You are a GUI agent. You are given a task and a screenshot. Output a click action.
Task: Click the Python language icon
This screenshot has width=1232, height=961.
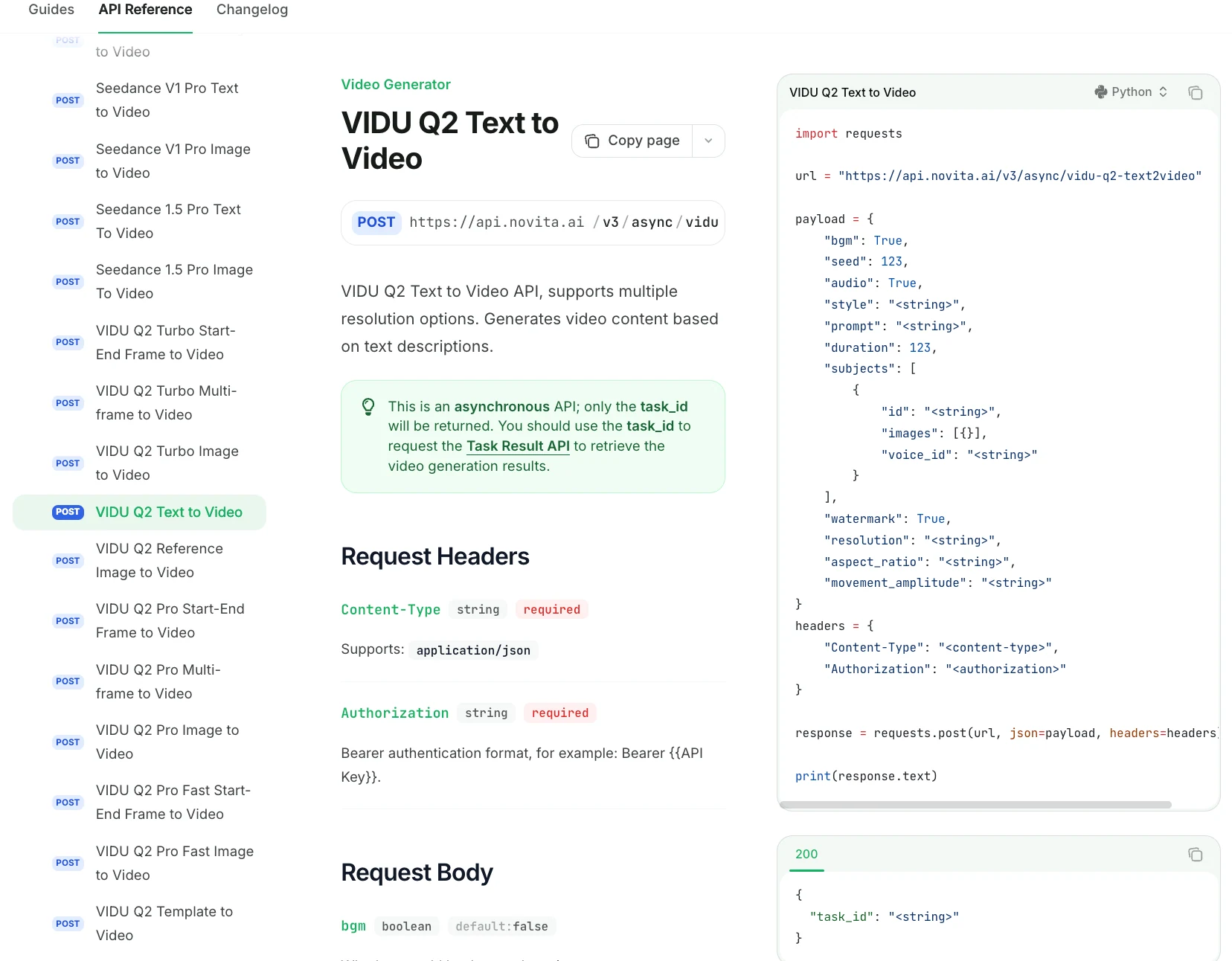pyautogui.click(x=1101, y=92)
